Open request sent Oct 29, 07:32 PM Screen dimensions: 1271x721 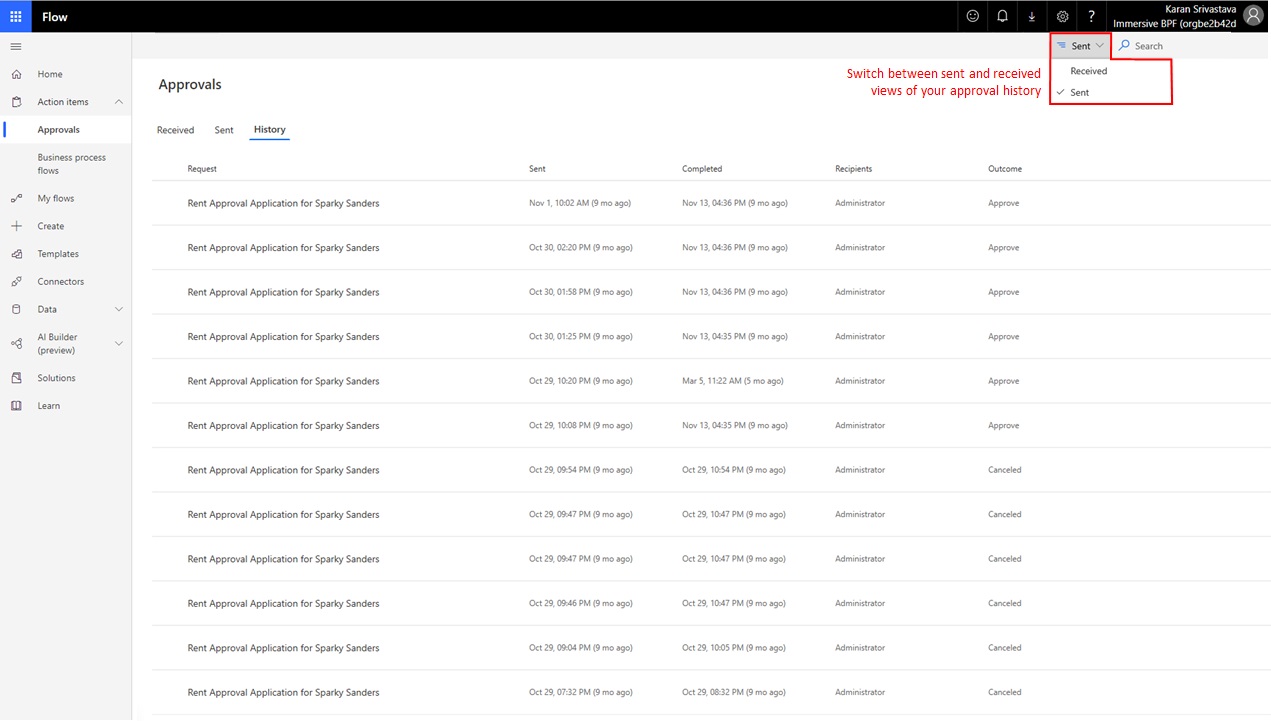tap(283, 693)
